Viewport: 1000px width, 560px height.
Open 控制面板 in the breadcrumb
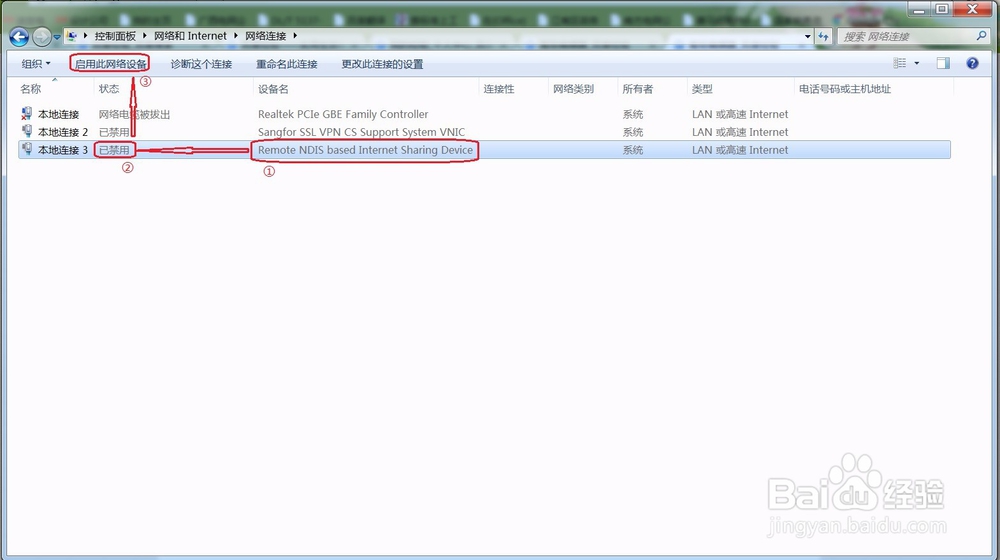coord(115,36)
